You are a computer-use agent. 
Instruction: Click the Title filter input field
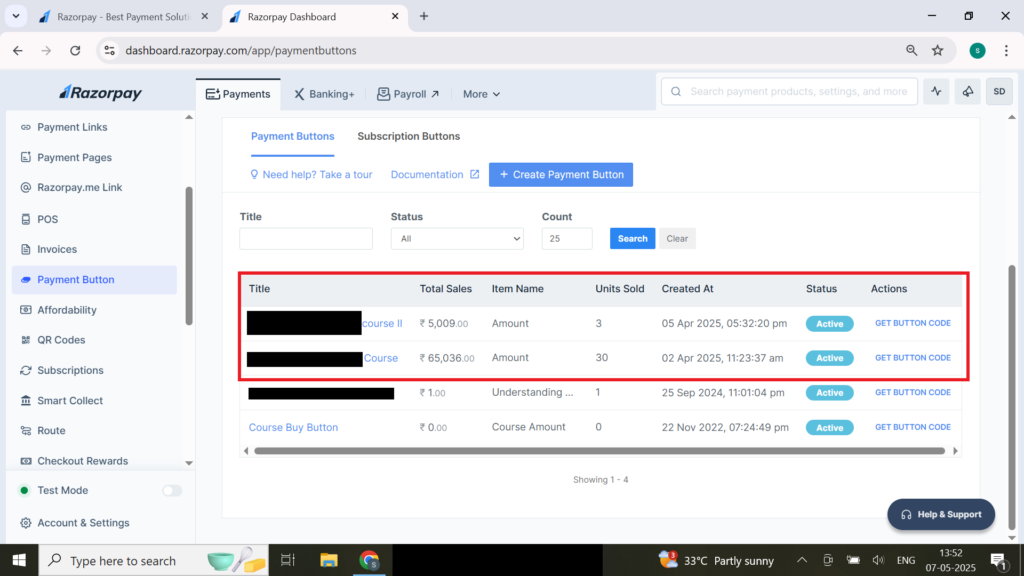306,239
